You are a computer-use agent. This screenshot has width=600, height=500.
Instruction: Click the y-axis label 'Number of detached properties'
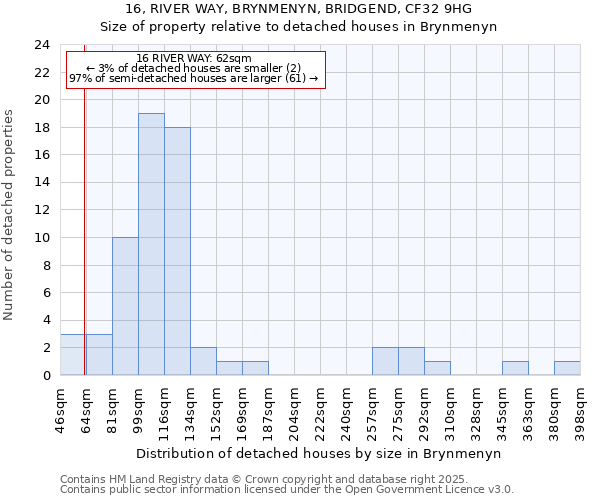8,215
